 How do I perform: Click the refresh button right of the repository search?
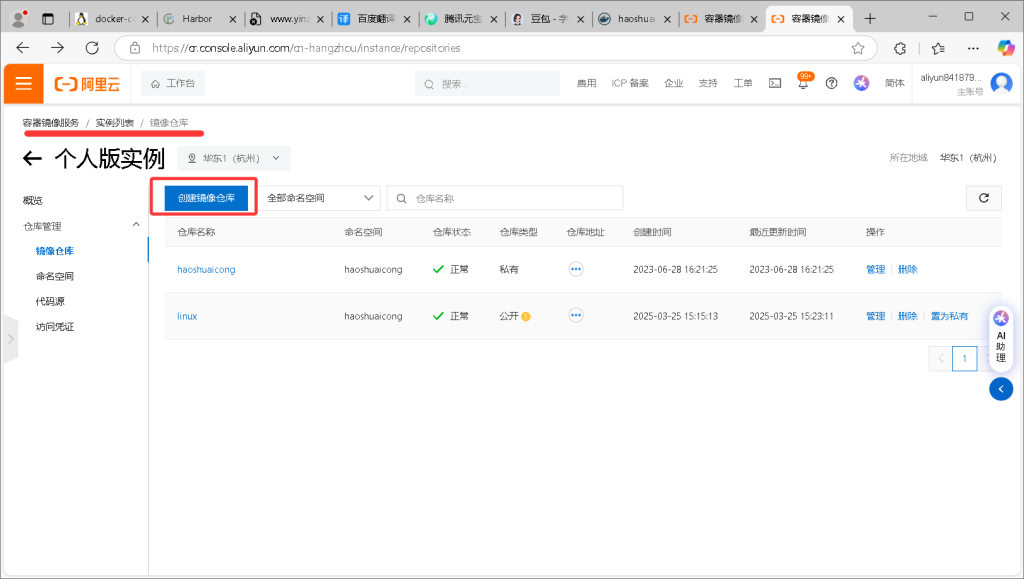click(x=983, y=198)
